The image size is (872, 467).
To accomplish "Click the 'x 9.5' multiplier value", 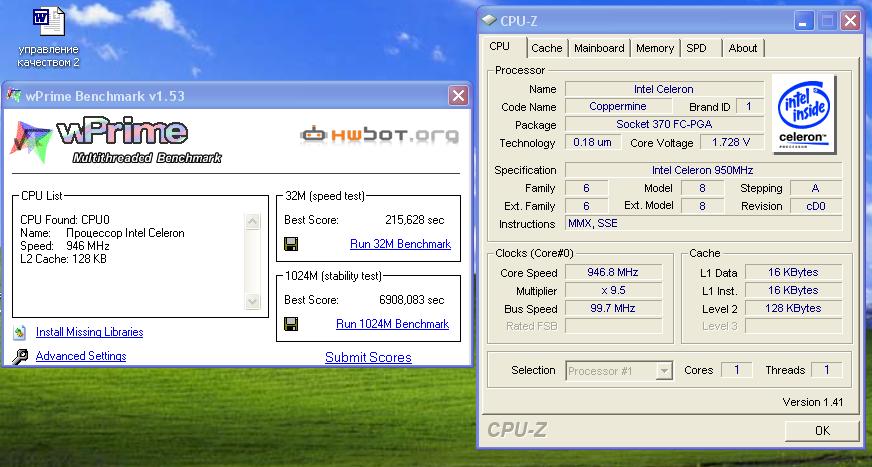I will pyautogui.click(x=613, y=290).
